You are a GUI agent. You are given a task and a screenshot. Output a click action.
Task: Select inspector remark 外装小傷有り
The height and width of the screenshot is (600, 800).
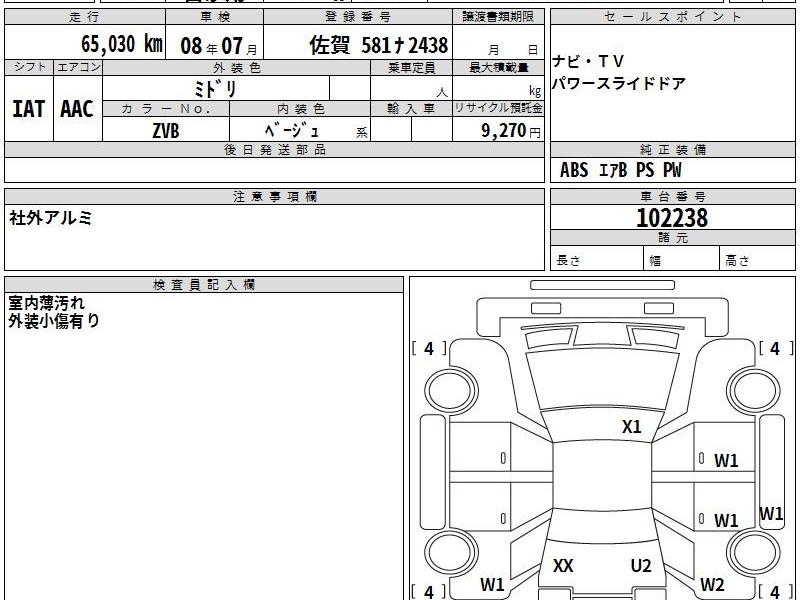click(54, 320)
